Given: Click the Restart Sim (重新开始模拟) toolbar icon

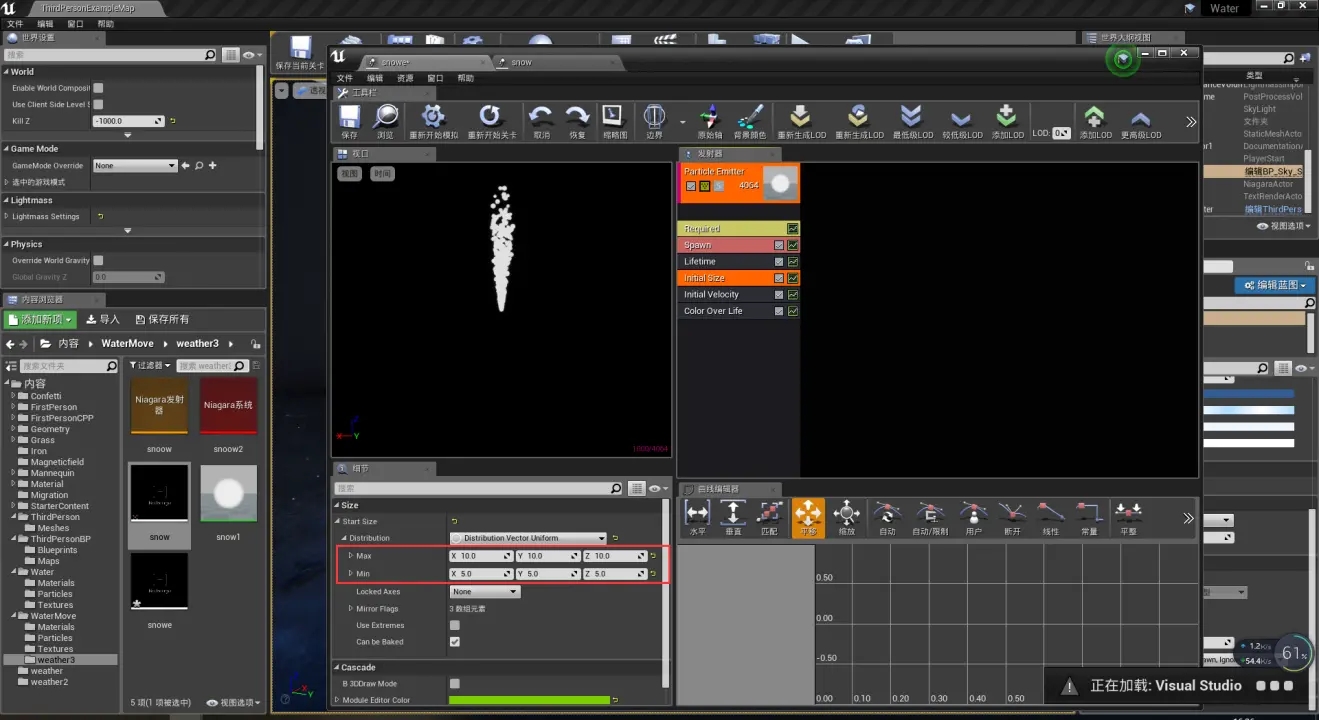Looking at the screenshot, I should [434, 118].
